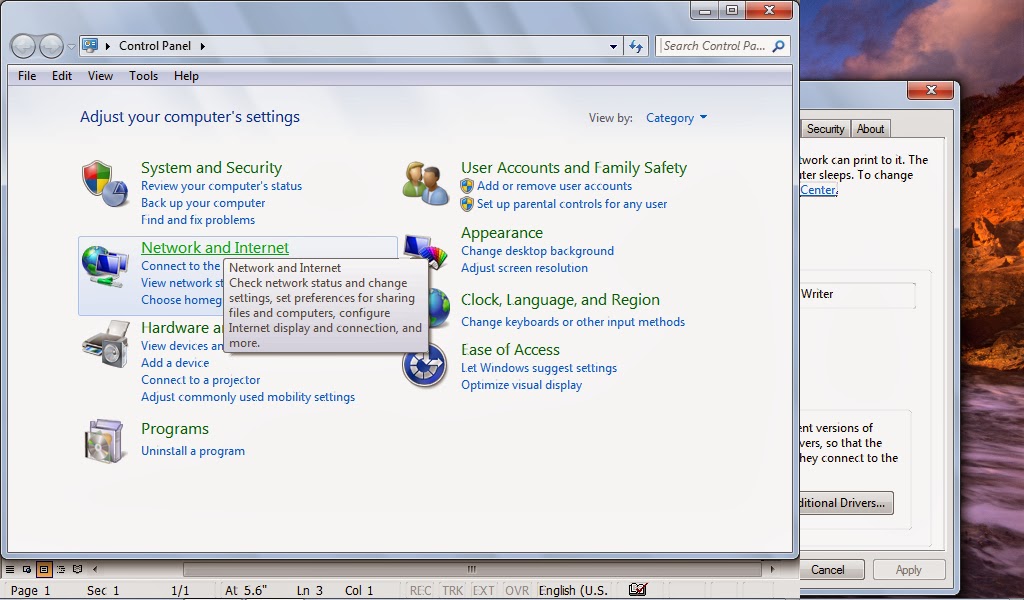Viewport: 1024px width, 600px height.
Task: Open the View menu
Action: tap(100, 76)
